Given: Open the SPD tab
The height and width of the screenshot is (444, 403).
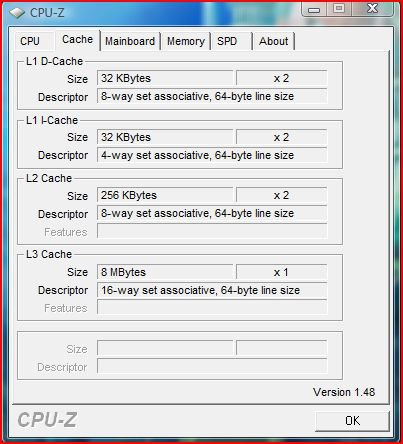Looking at the screenshot, I should coord(231,41).
